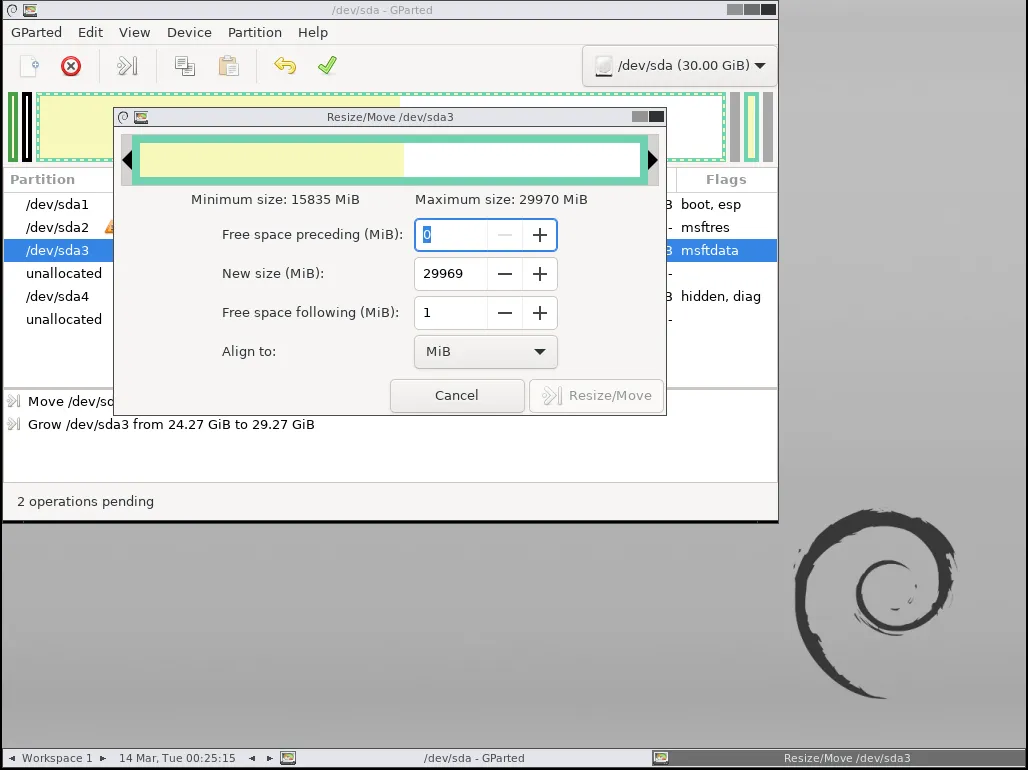The width and height of the screenshot is (1028, 770).
Task: Cancel the Resize/Move dialog
Action: 456,395
